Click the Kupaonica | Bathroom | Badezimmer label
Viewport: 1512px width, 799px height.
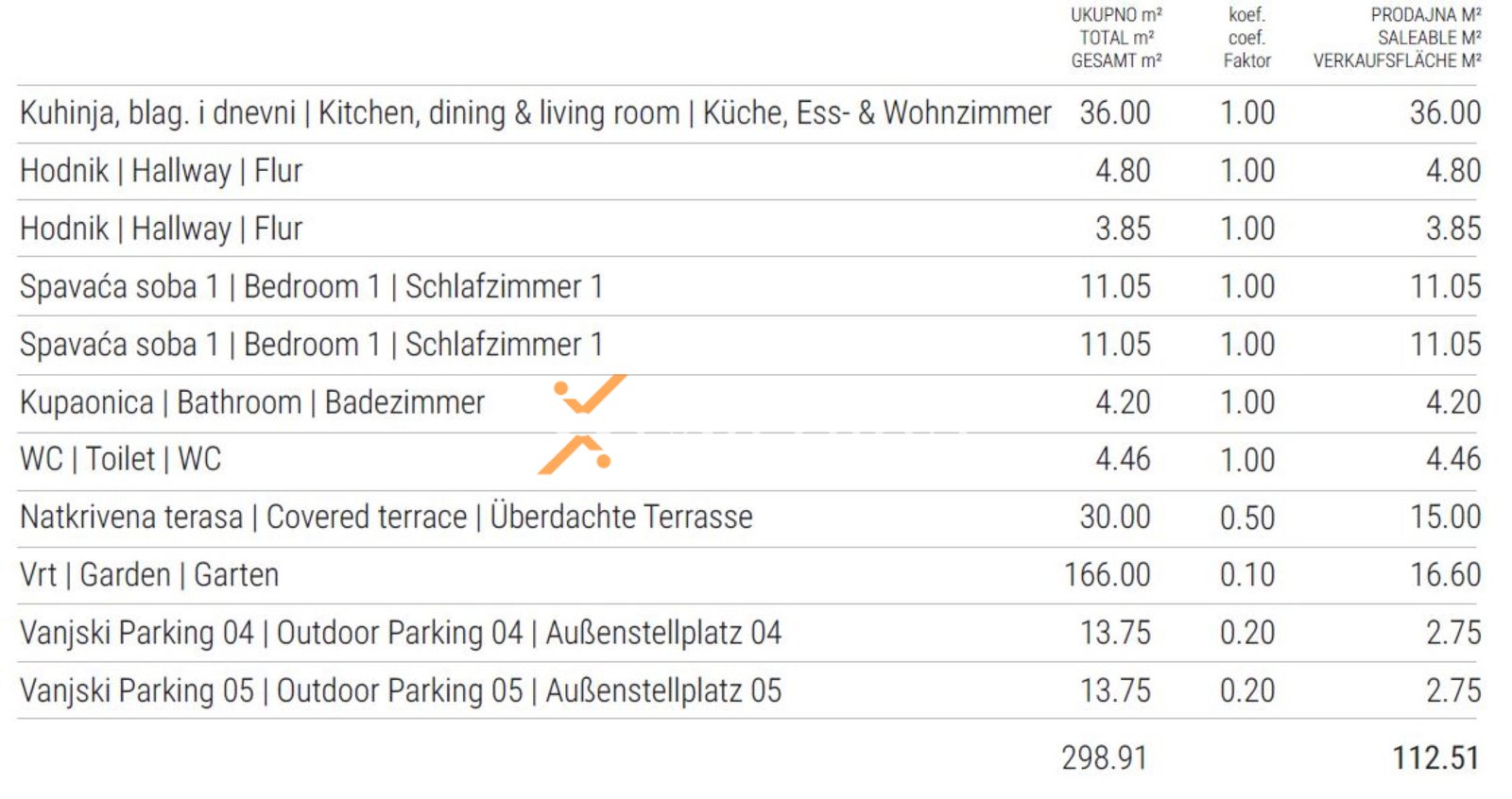click(251, 403)
